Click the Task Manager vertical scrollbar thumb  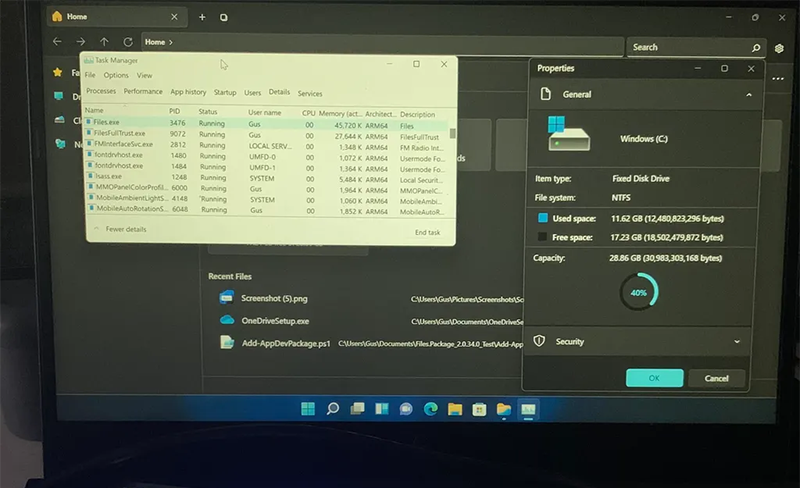pyautogui.click(x=452, y=133)
